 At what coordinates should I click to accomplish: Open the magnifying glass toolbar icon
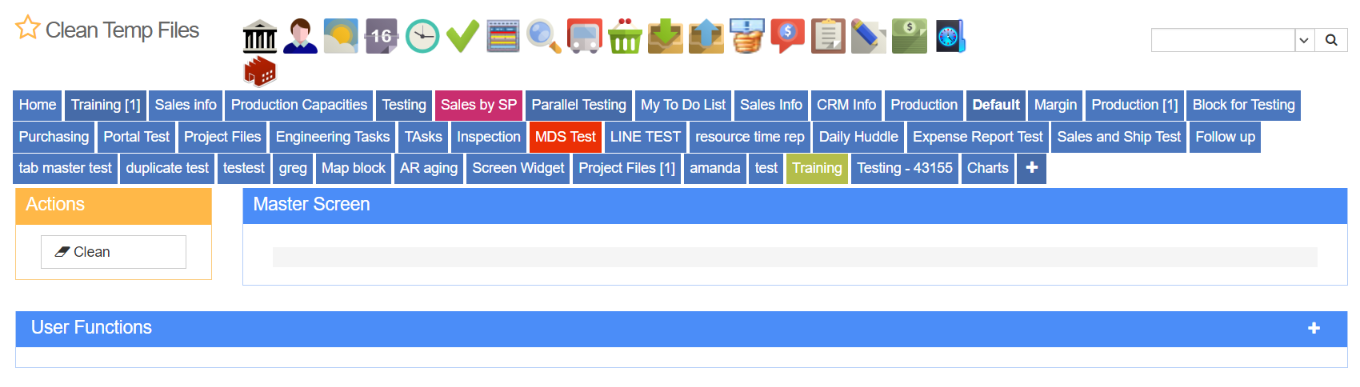point(544,37)
